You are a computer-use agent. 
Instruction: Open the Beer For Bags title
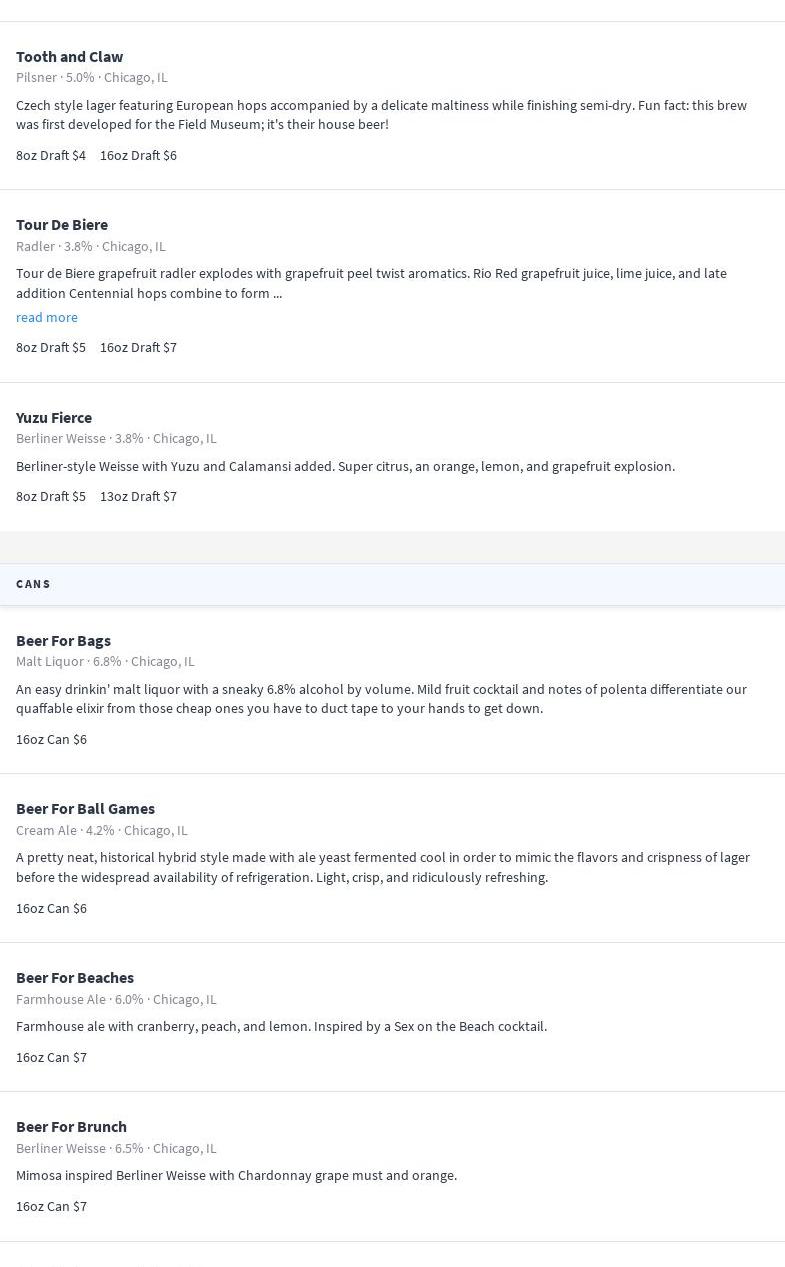coord(63,640)
